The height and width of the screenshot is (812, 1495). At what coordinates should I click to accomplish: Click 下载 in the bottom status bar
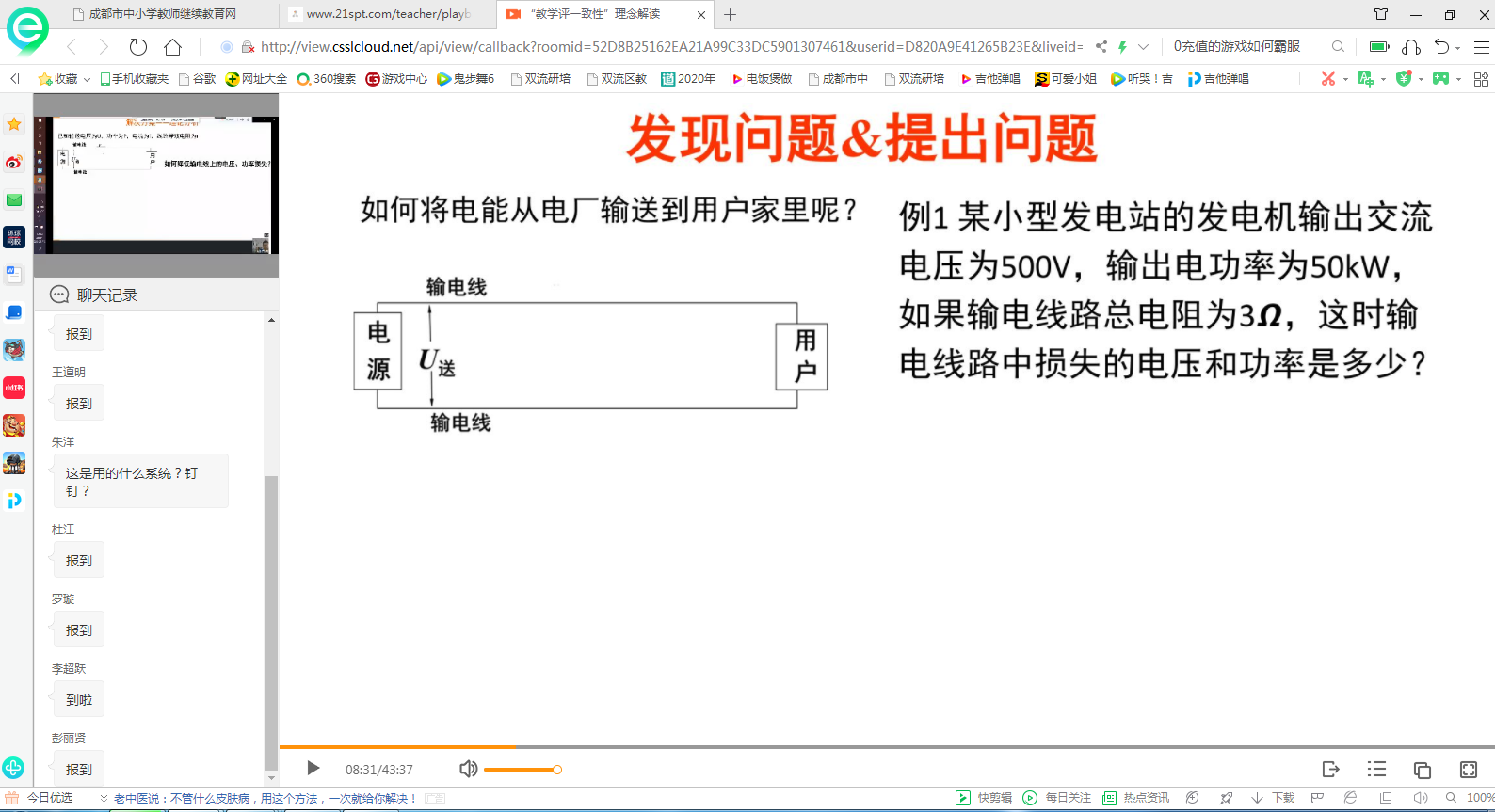click(1274, 798)
